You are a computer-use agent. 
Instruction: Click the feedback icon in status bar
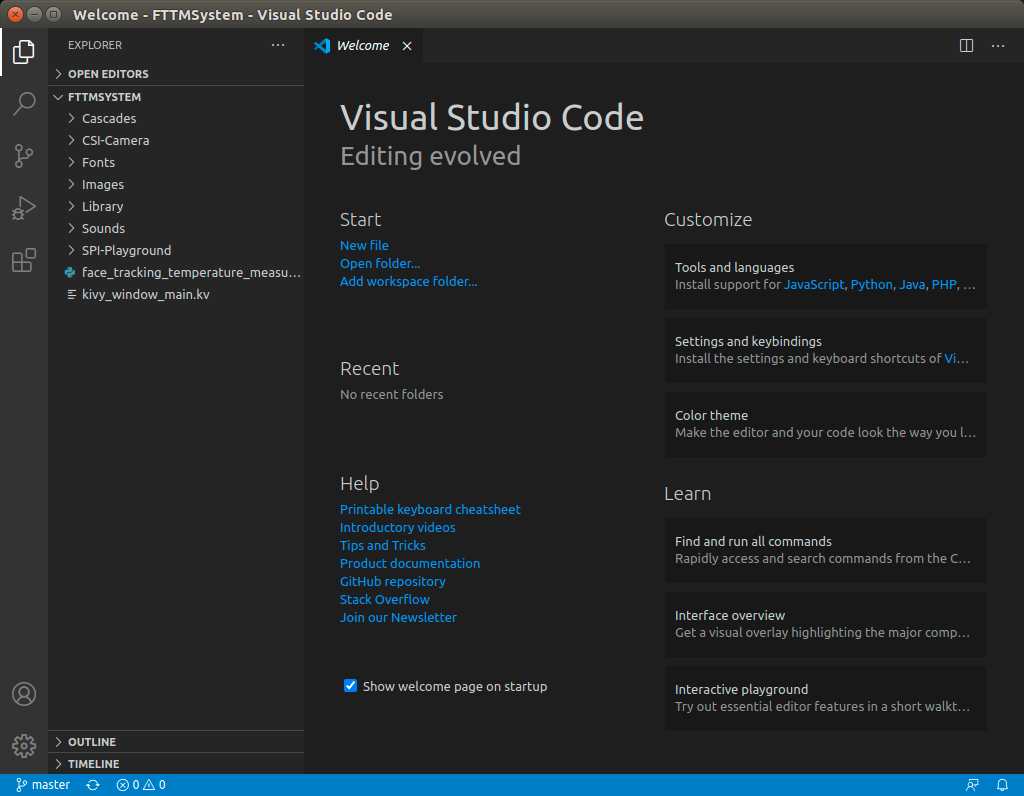tap(972, 785)
